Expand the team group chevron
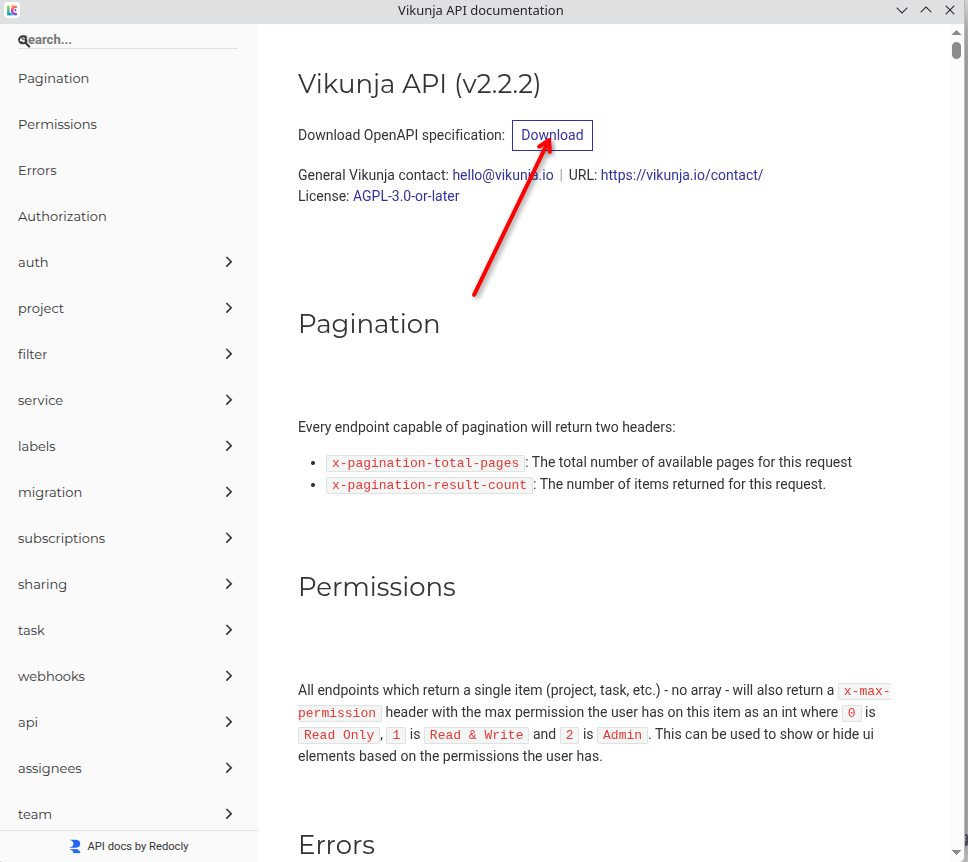Screen dimensions: 968x862 pyautogui.click(x=229, y=814)
